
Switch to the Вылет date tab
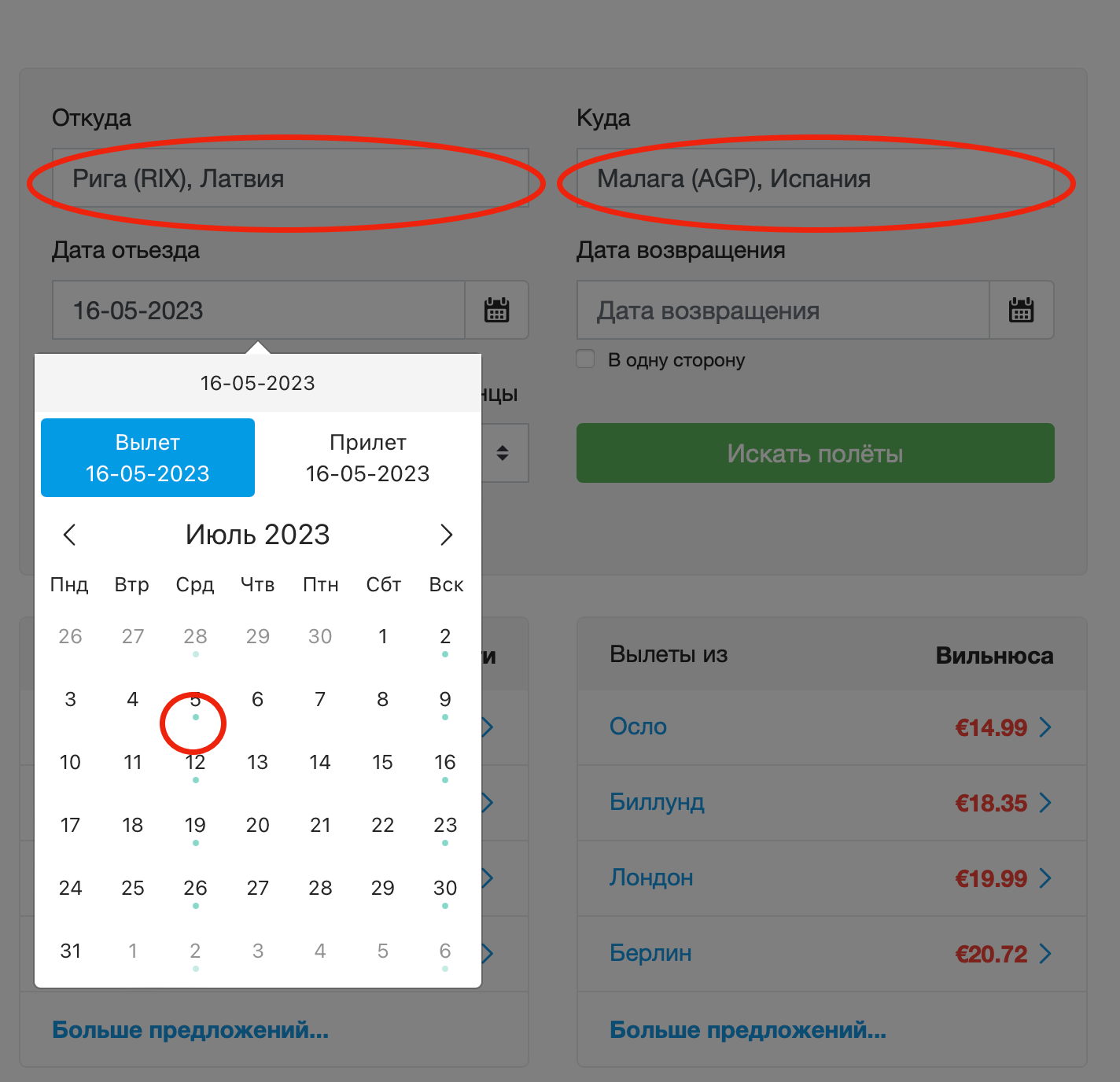click(148, 458)
